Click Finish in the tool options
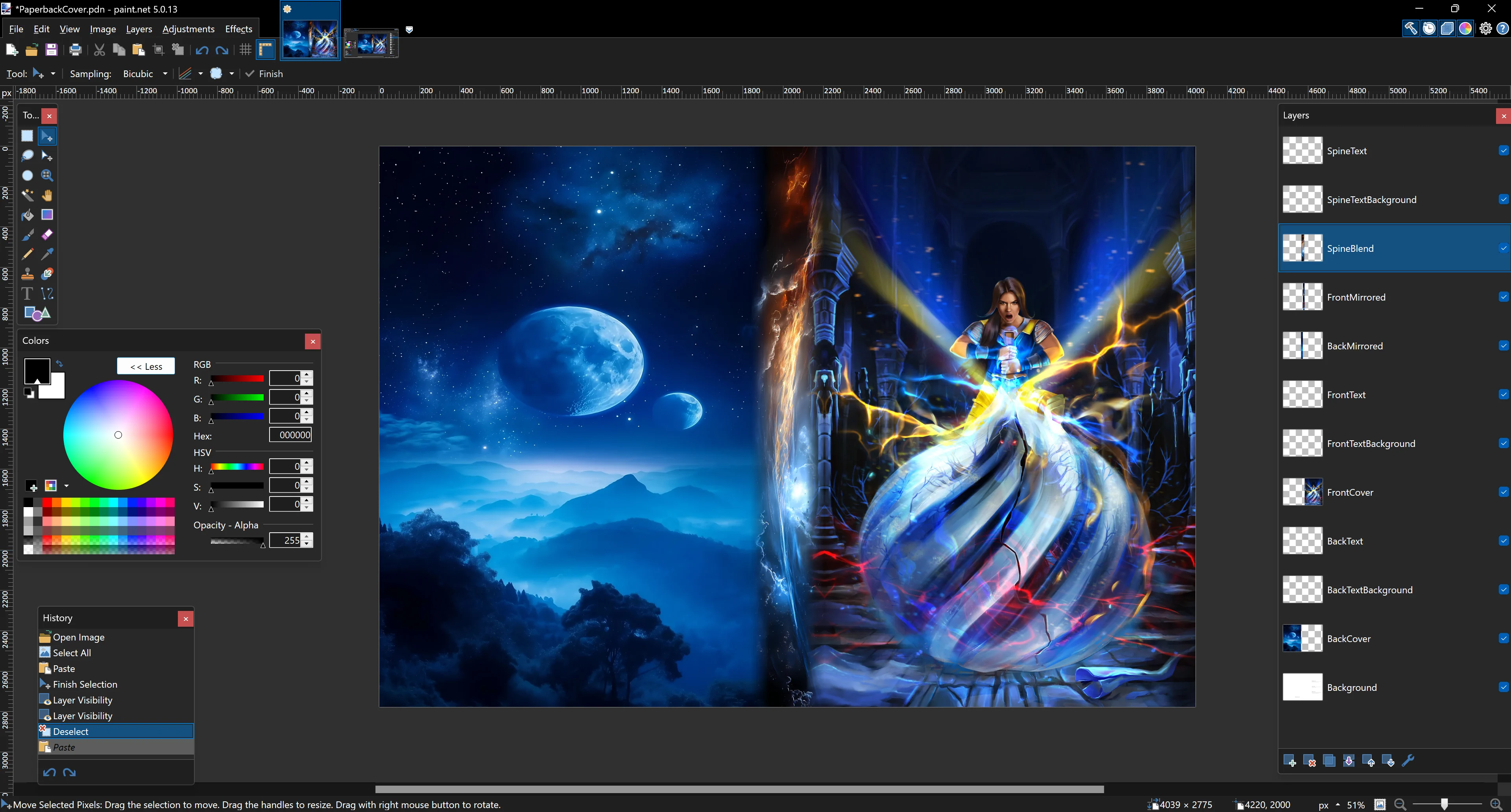Screen dimensions: 1511x812 [x=264, y=74]
